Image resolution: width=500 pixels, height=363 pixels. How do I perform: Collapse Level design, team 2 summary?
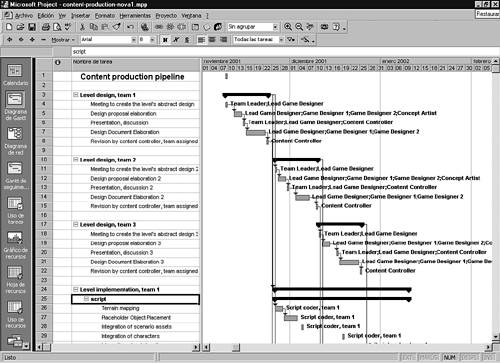76,160
